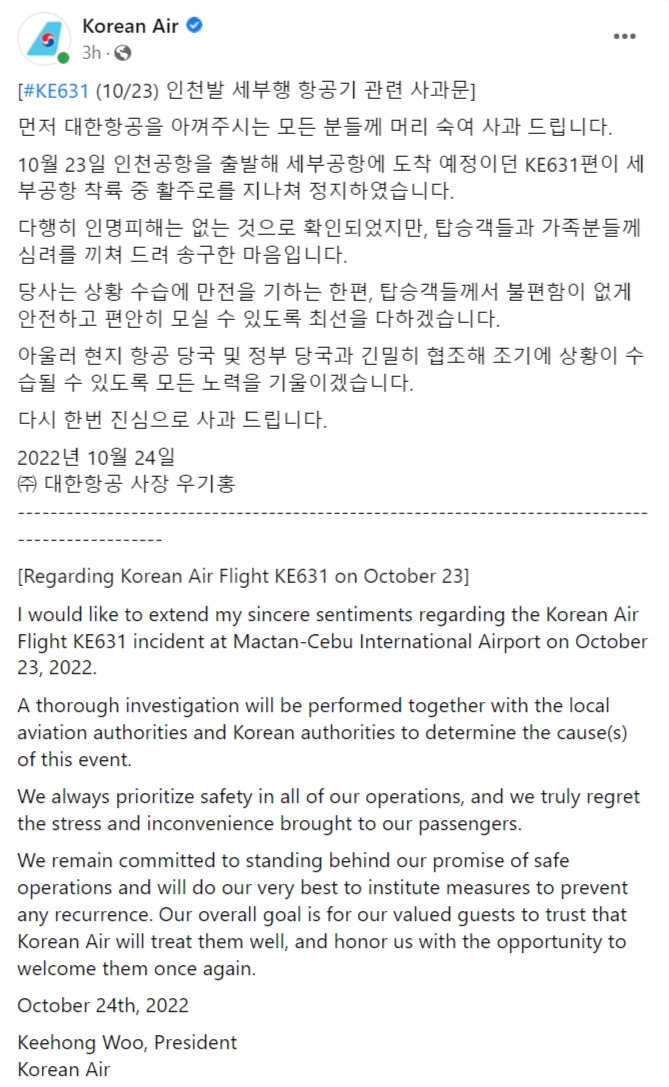Click the Korean date line '2022년 10월 24일'
This screenshot has width=669, height=1087.
(96, 457)
